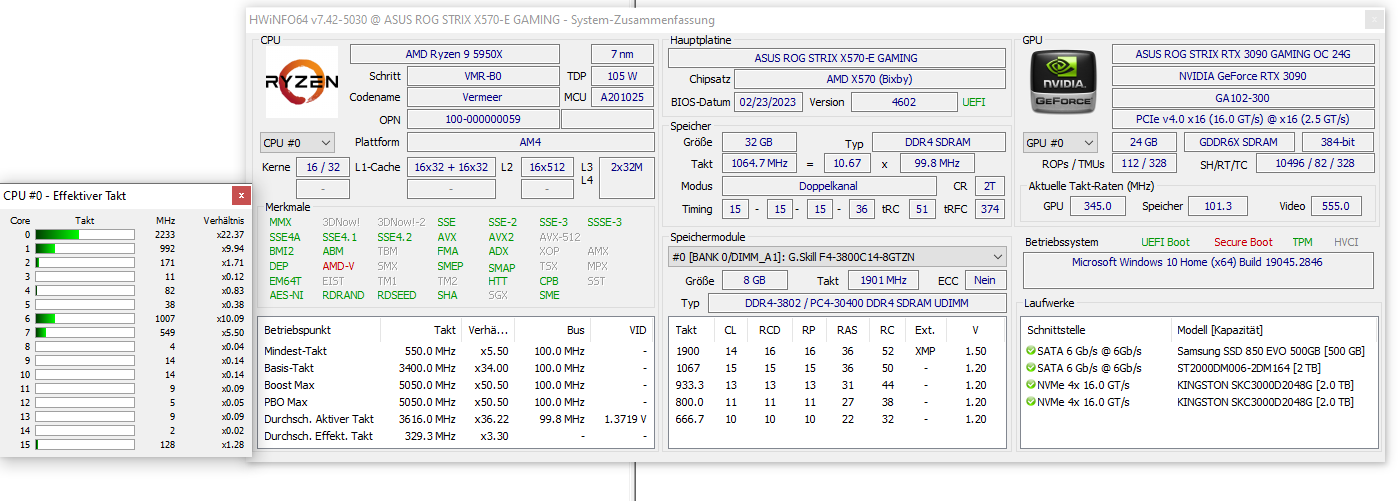Click the DDR4-3802 / PC4-30400 type field
The height and width of the screenshot is (501, 1398).
pos(856,304)
